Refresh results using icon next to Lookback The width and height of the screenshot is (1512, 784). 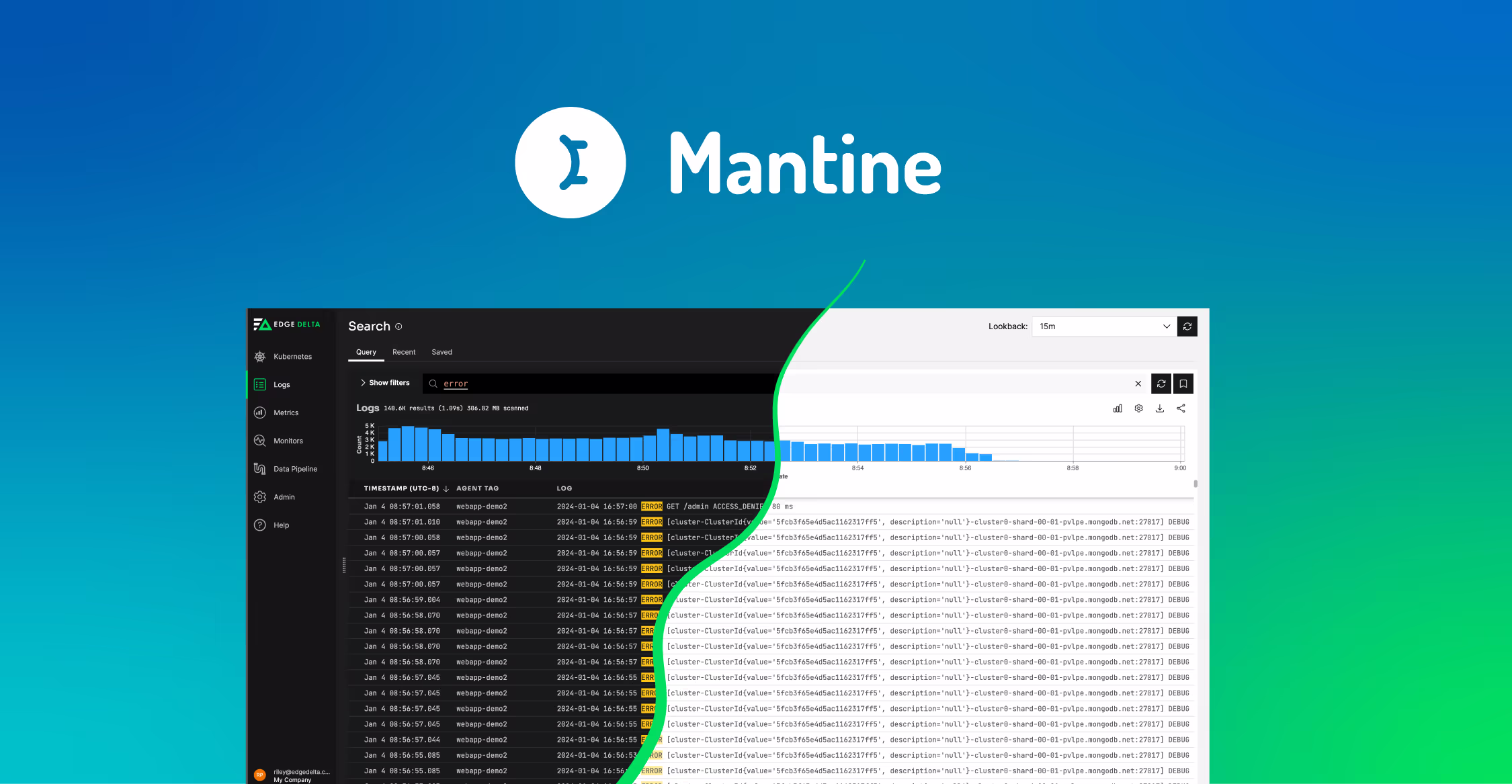pyautogui.click(x=1187, y=326)
